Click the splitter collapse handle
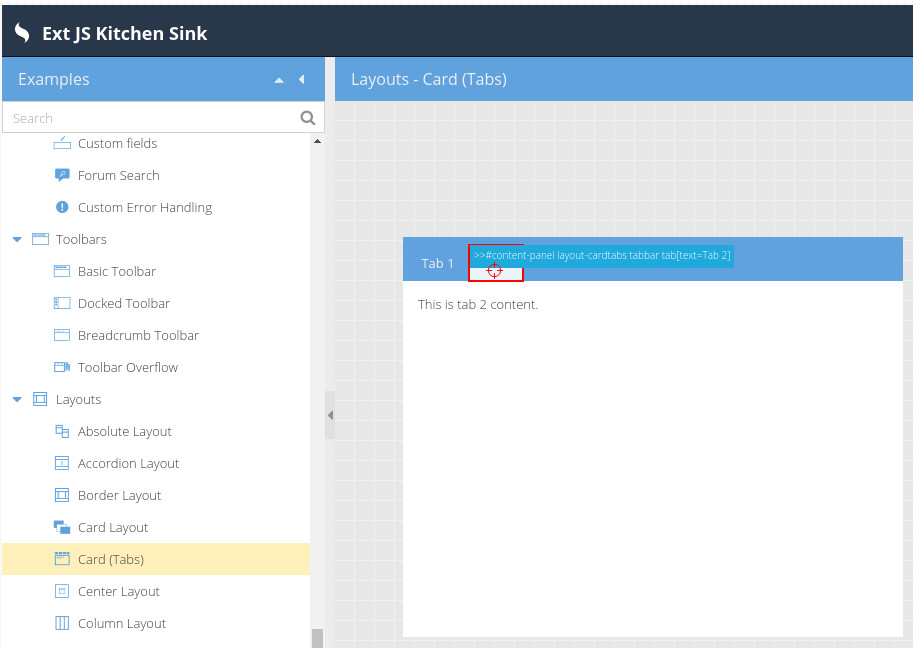Screen dimensions: 913x648 pyautogui.click(x=329, y=415)
